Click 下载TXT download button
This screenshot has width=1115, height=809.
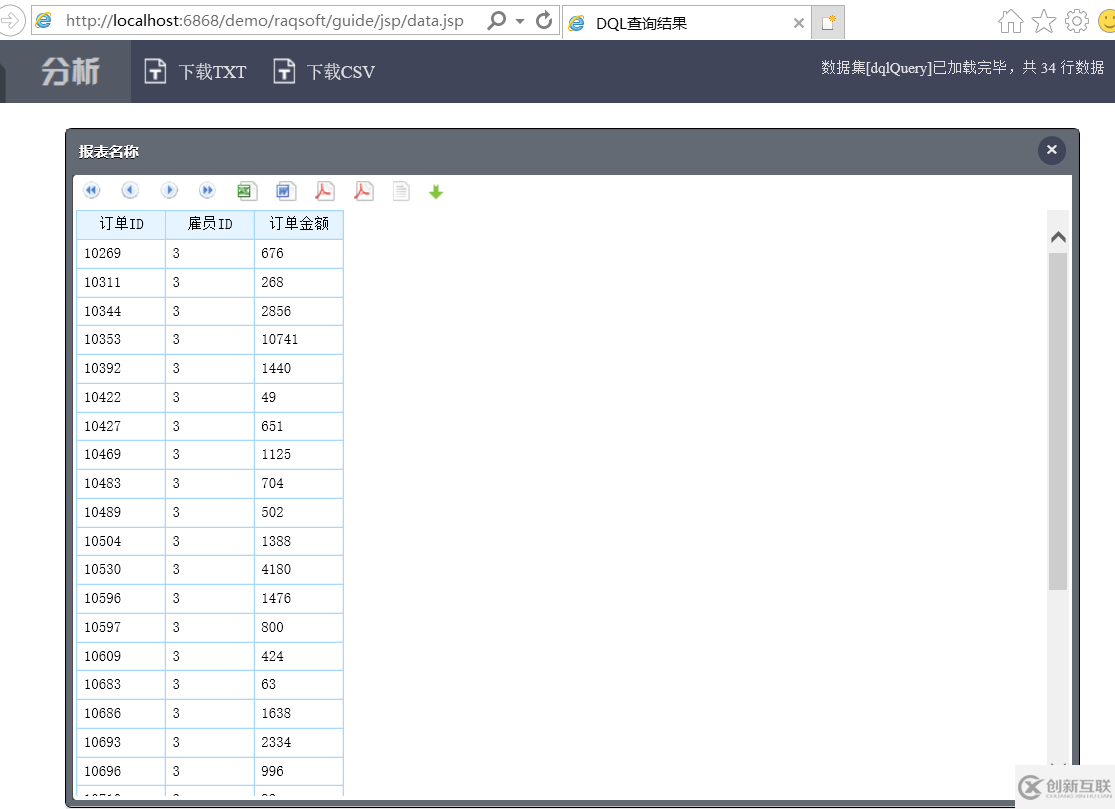(196, 72)
